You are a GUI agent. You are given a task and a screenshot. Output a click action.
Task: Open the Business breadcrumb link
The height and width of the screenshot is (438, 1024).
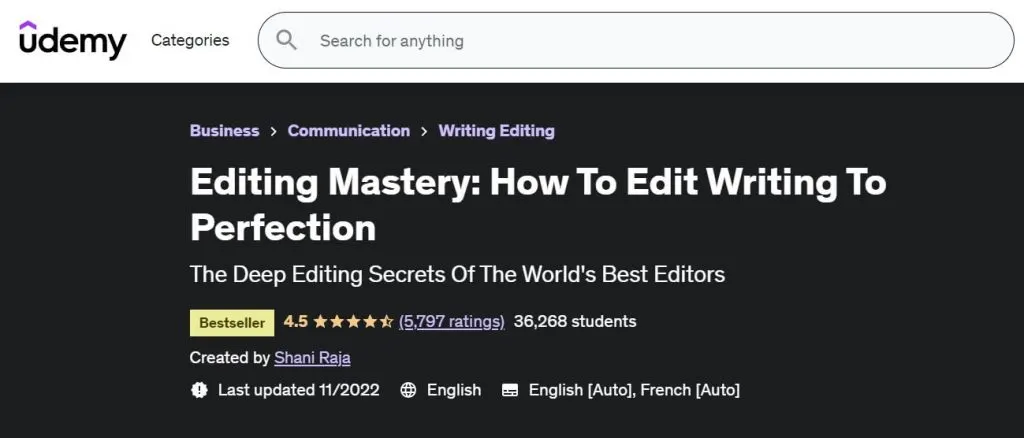225,131
